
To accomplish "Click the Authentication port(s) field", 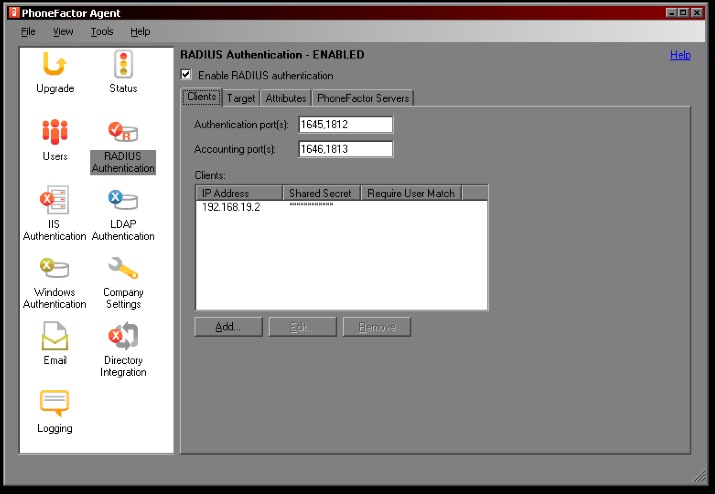I will tap(345, 125).
